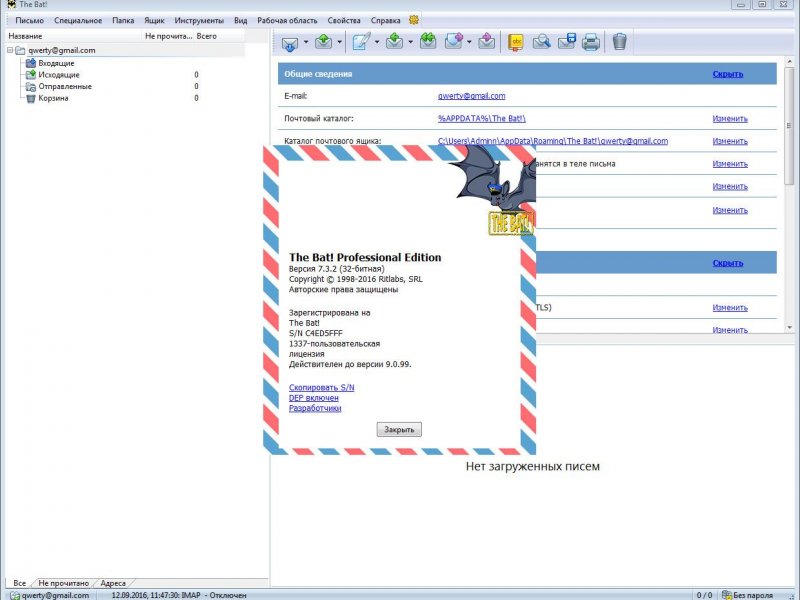The height and width of the screenshot is (600, 800).
Task: Click Изменить in the TLS row
Action: point(730,307)
